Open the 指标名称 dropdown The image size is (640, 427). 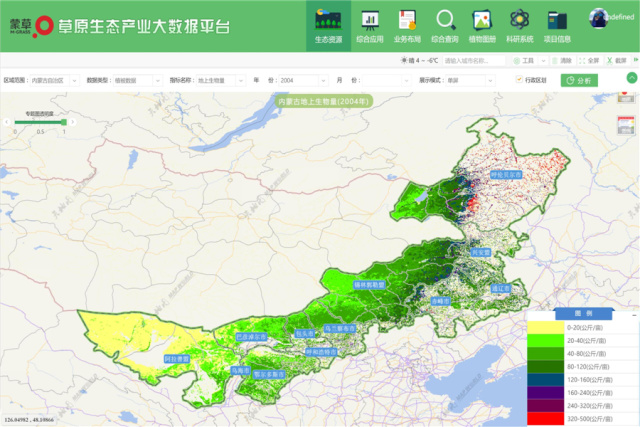click(219, 79)
